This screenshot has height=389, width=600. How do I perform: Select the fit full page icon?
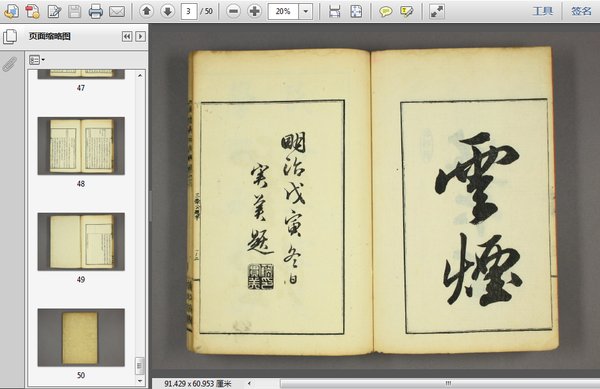[356, 11]
